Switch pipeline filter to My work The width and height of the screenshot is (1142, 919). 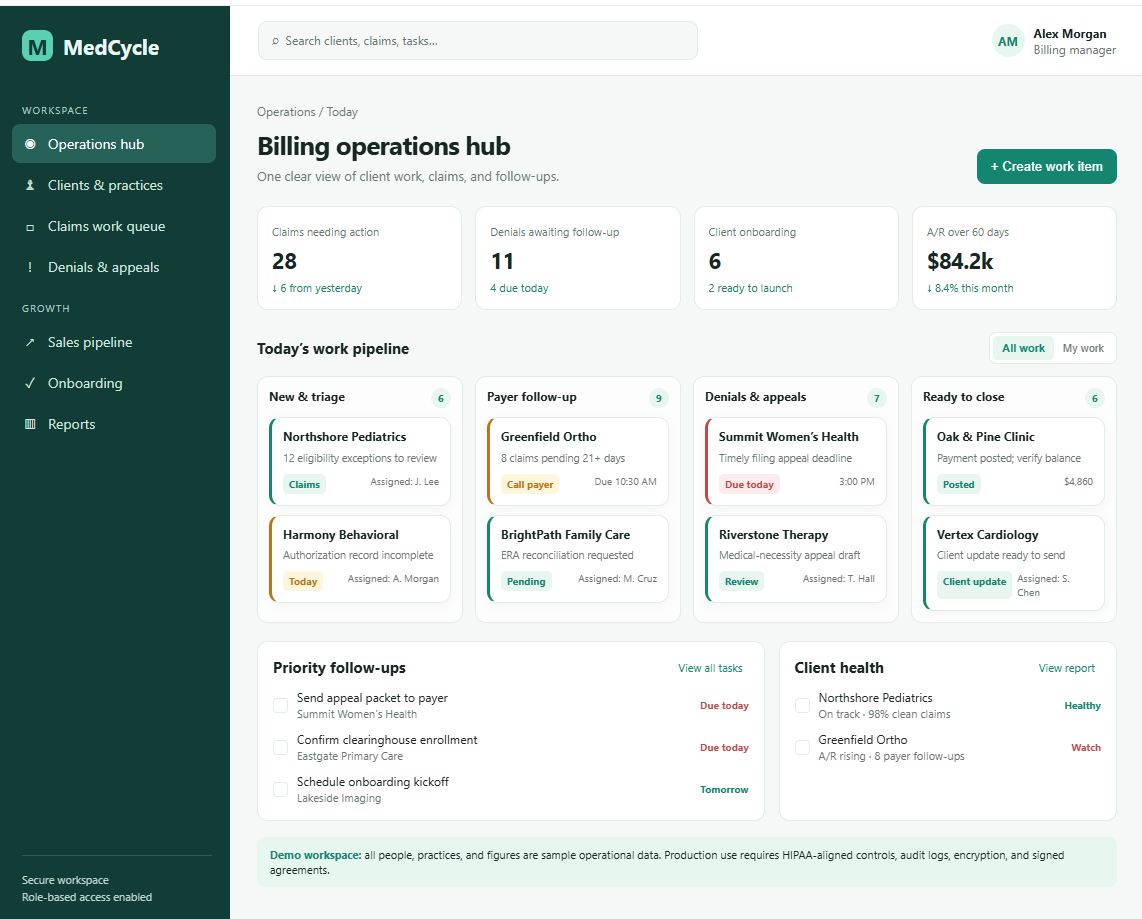[1083, 348]
